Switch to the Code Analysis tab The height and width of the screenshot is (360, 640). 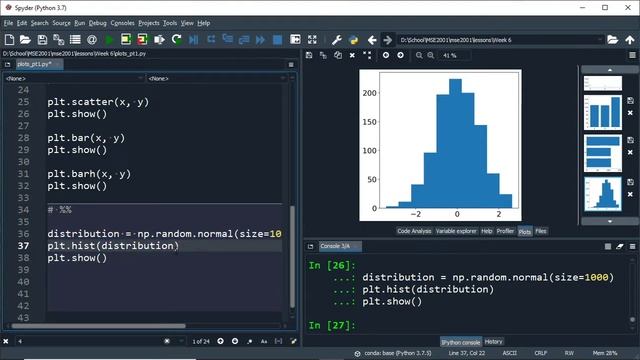414,231
